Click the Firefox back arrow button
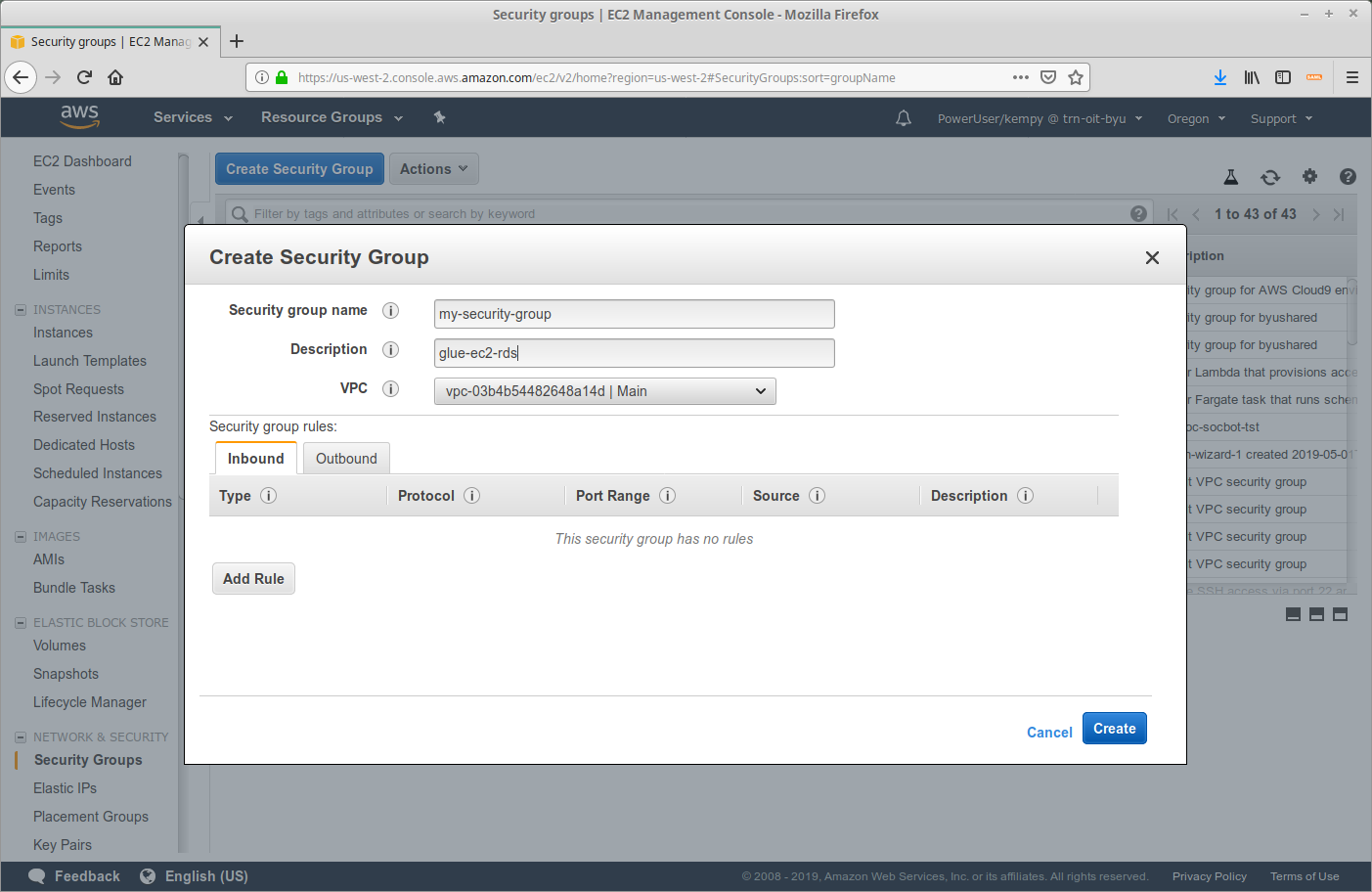The width and height of the screenshot is (1372, 892). coord(21,77)
